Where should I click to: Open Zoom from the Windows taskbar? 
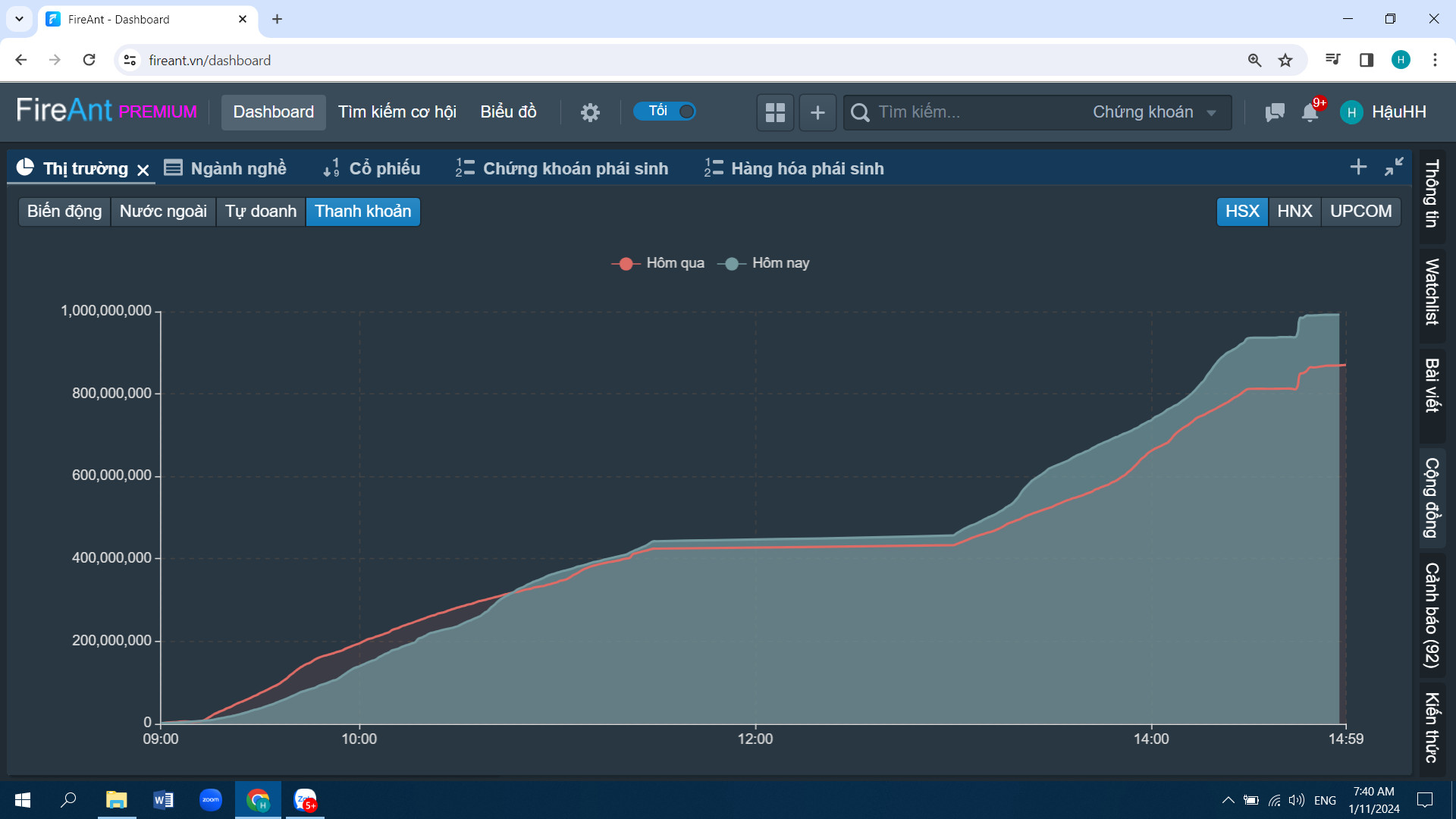pyautogui.click(x=211, y=800)
